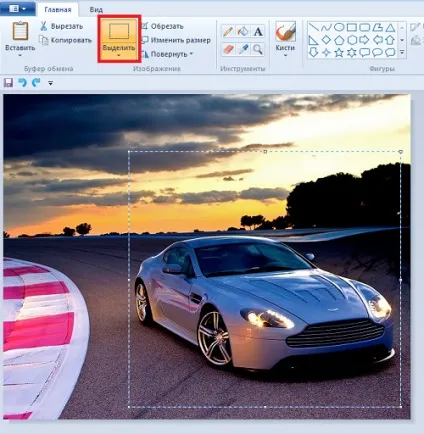Choose the oval shape in Фигуры gallery
424x434 pixels.
[339, 27]
